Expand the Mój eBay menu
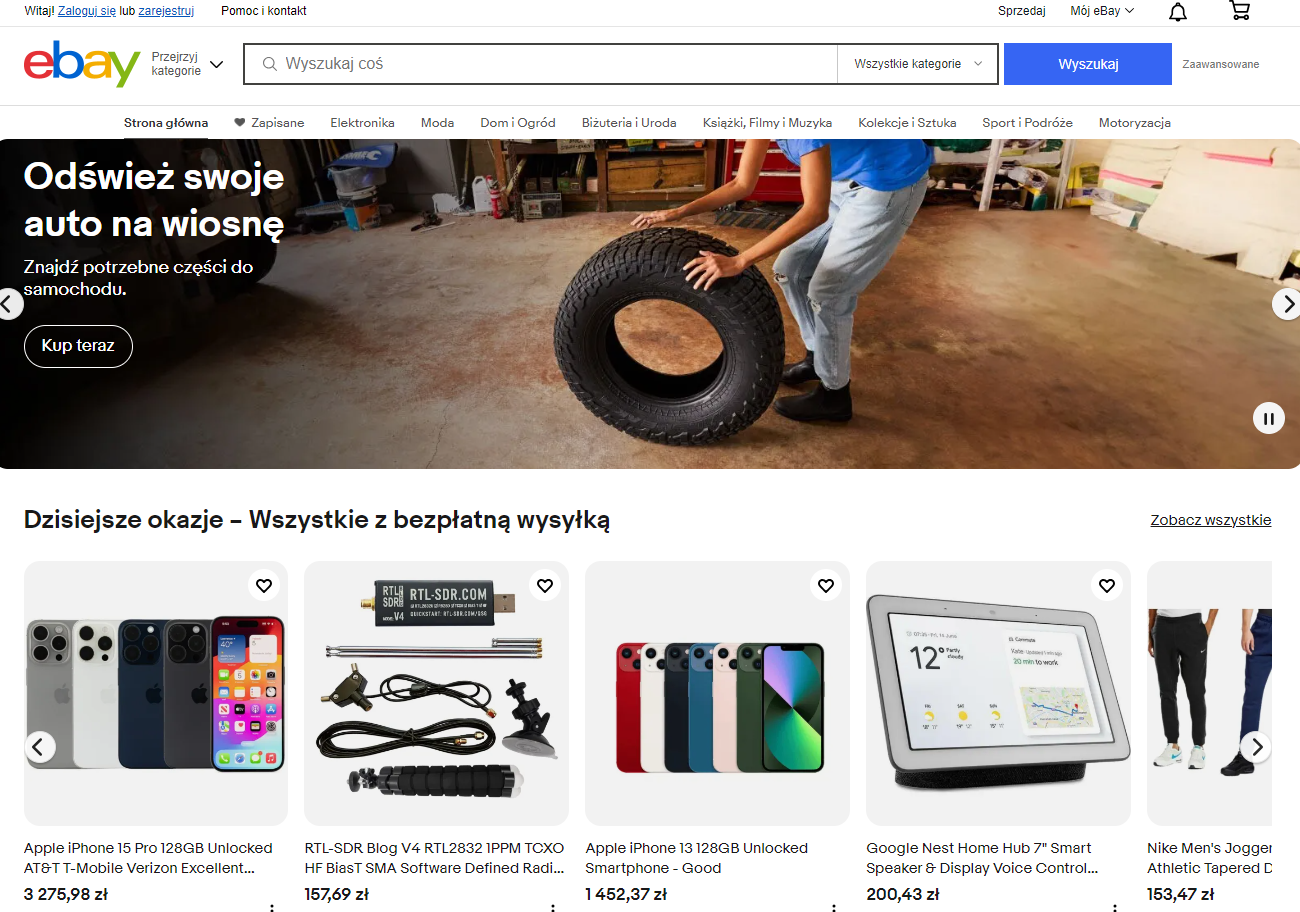 point(1102,11)
